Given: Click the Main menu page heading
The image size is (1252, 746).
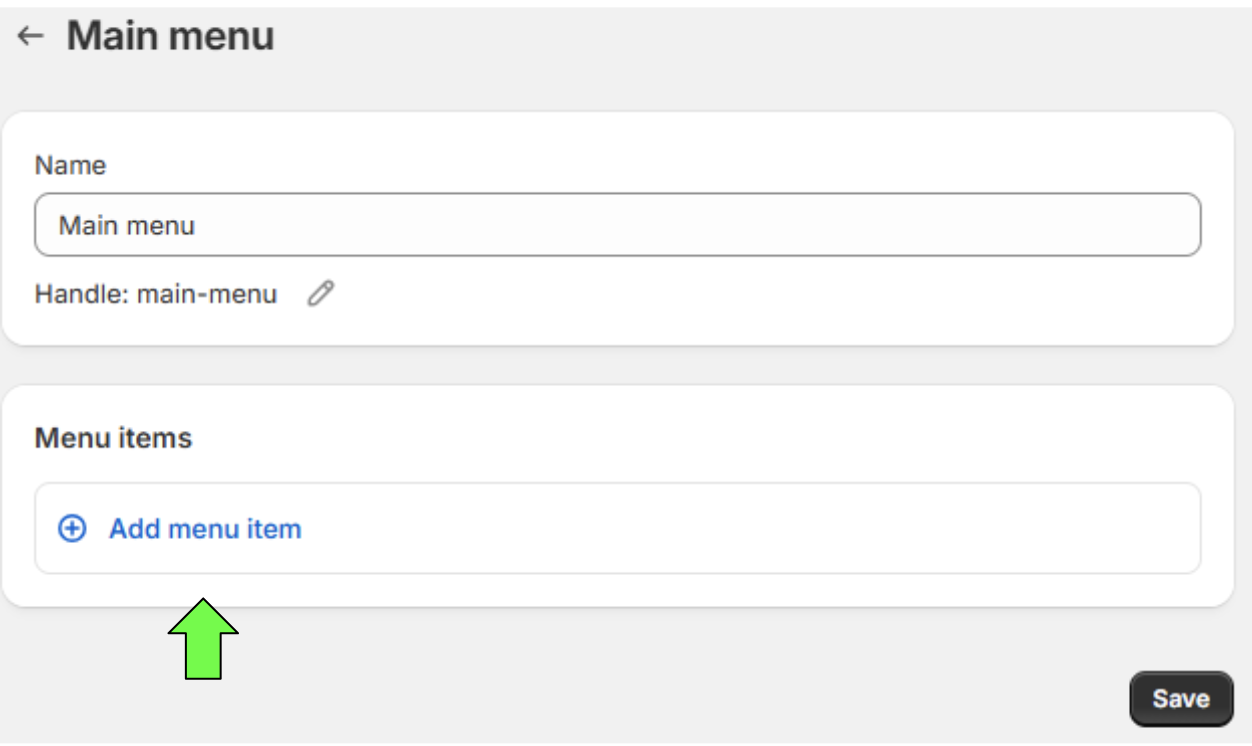Looking at the screenshot, I should point(170,37).
